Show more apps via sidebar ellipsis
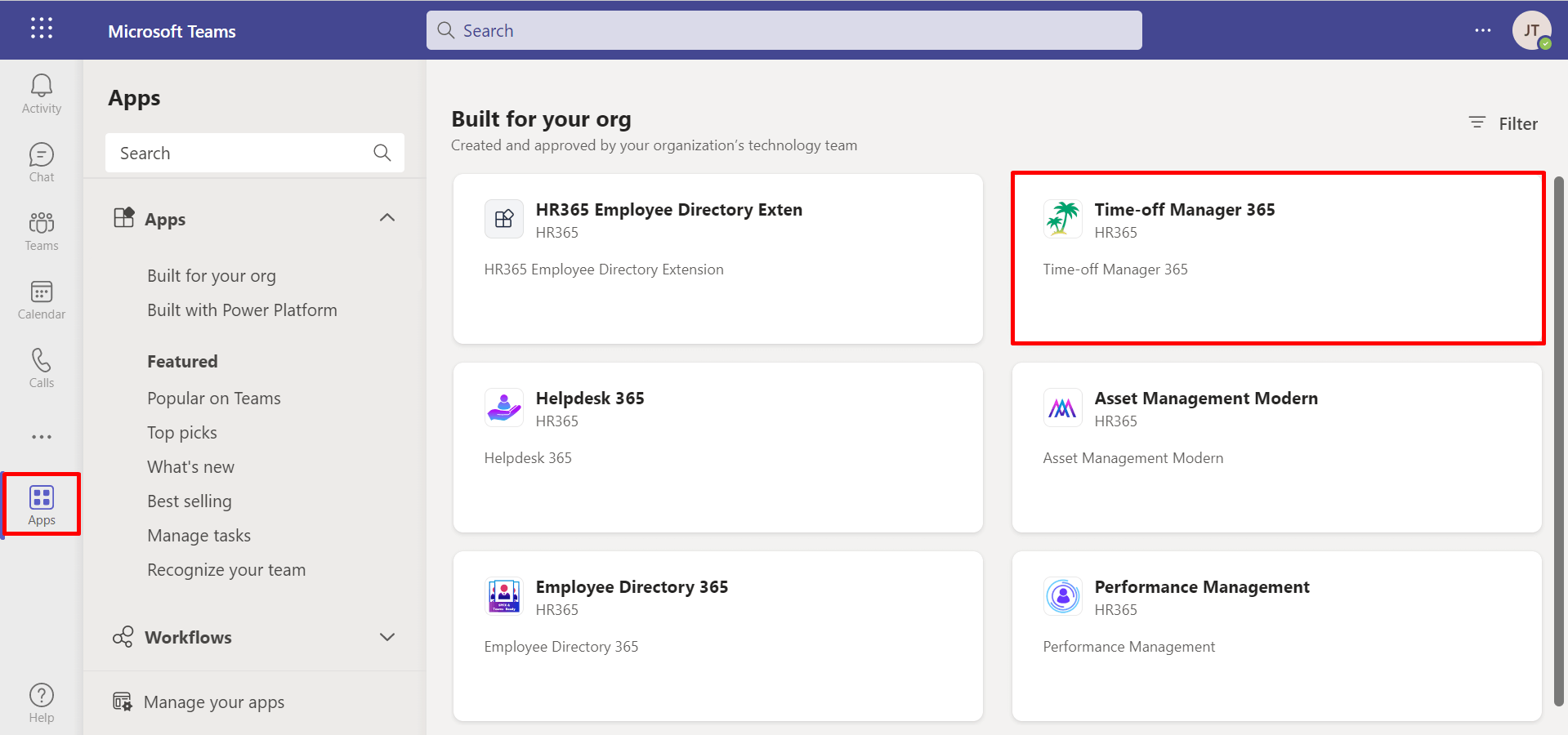 pyautogui.click(x=42, y=437)
